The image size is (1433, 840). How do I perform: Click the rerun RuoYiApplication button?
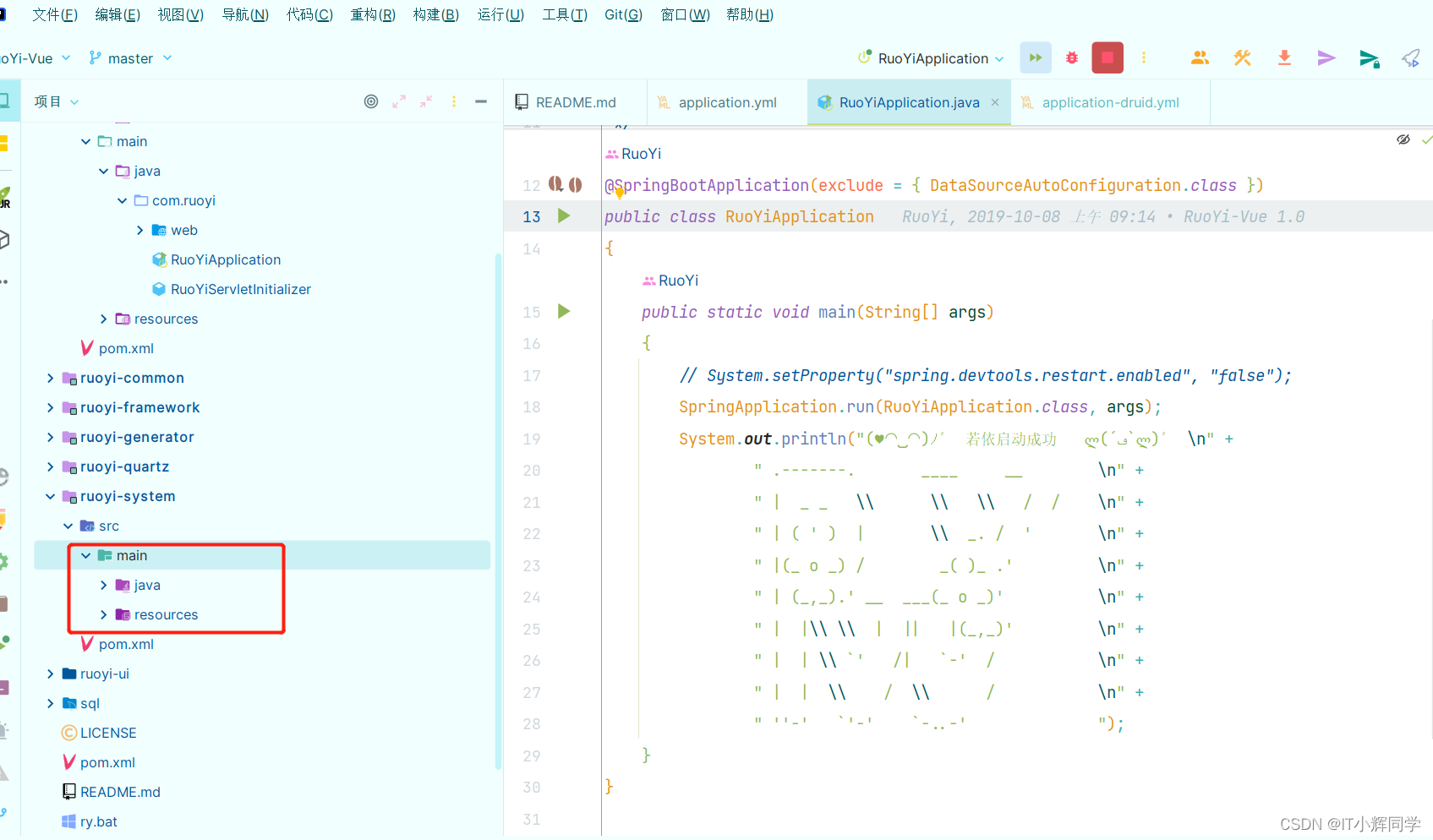(1035, 57)
